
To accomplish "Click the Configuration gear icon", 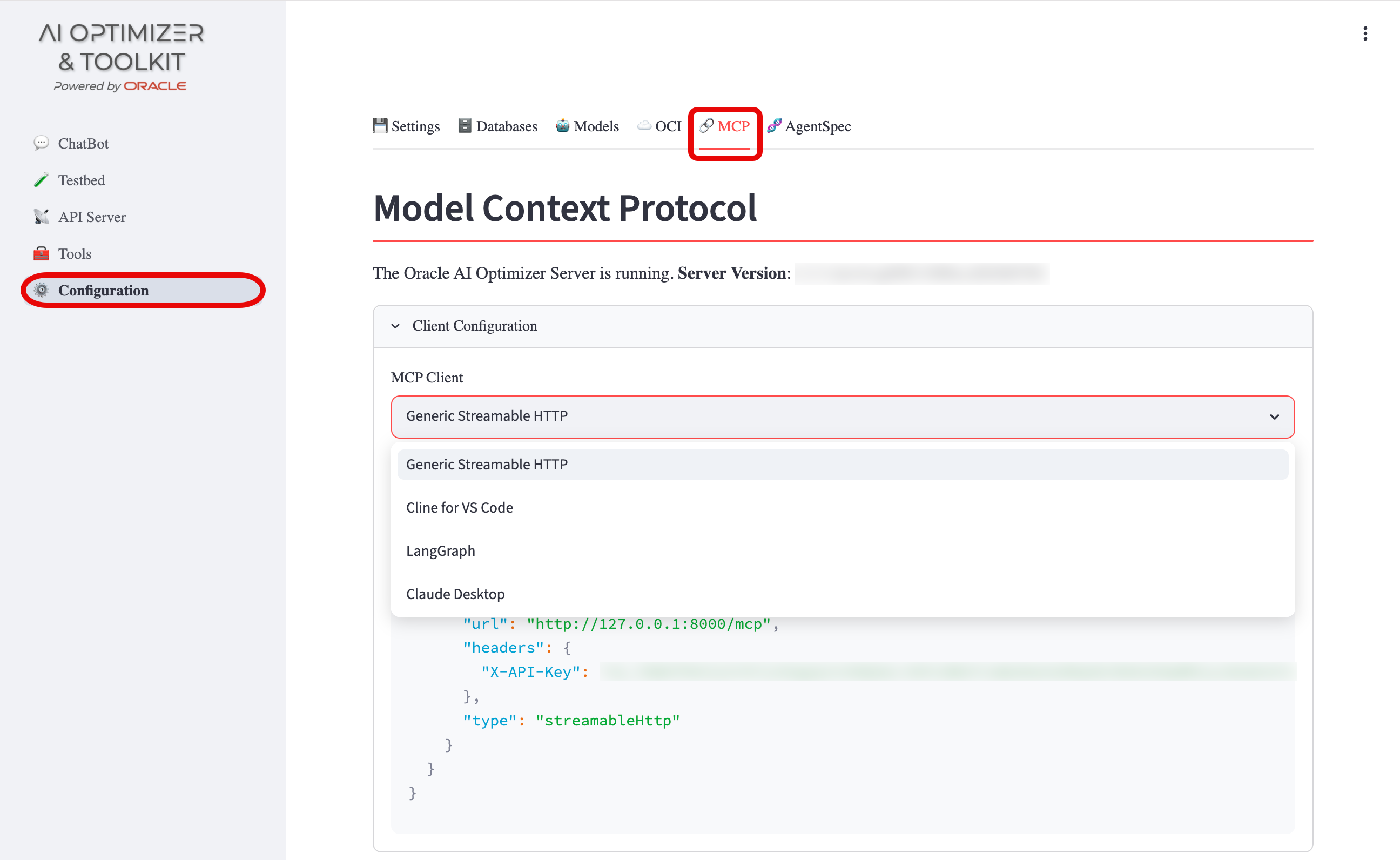I will [x=41, y=290].
